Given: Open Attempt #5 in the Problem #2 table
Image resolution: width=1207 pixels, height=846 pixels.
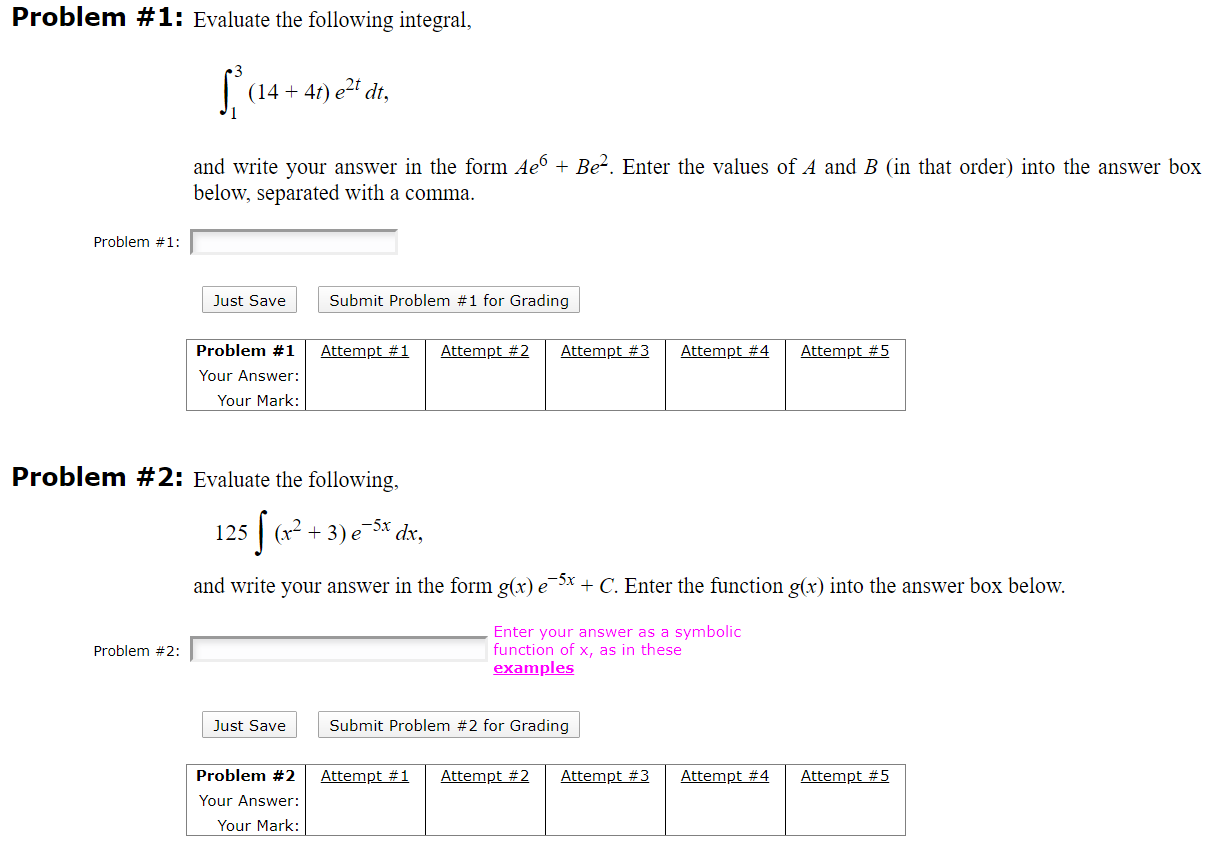Looking at the screenshot, I should tap(844, 775).
